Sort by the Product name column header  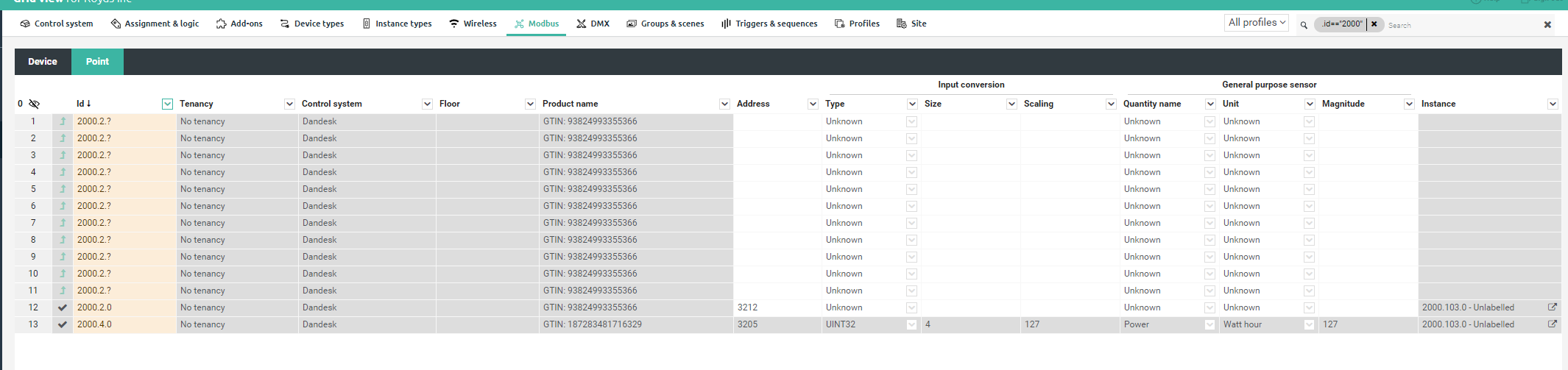tap(571, 104)
